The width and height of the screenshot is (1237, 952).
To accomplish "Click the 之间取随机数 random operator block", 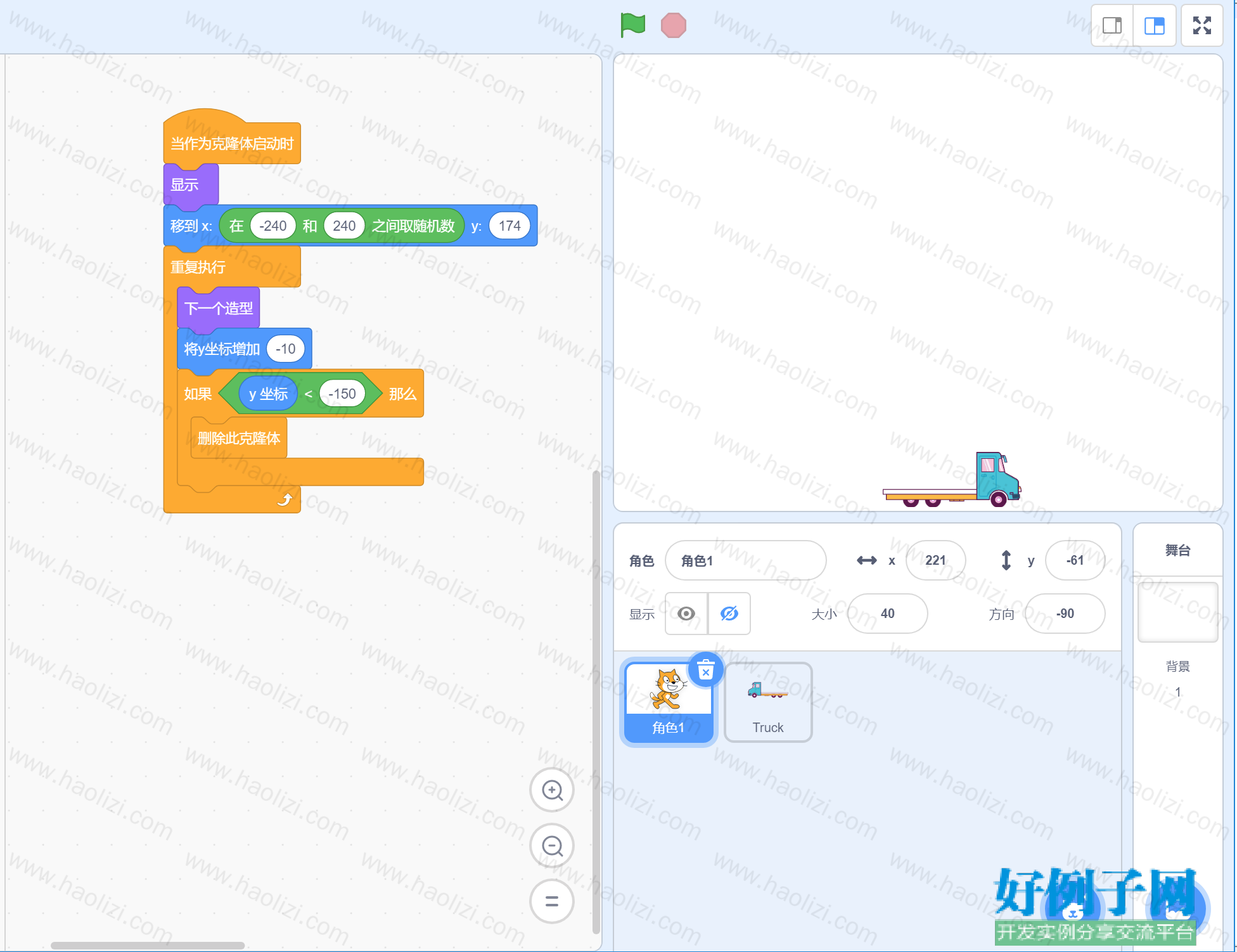I will (414, 226).
